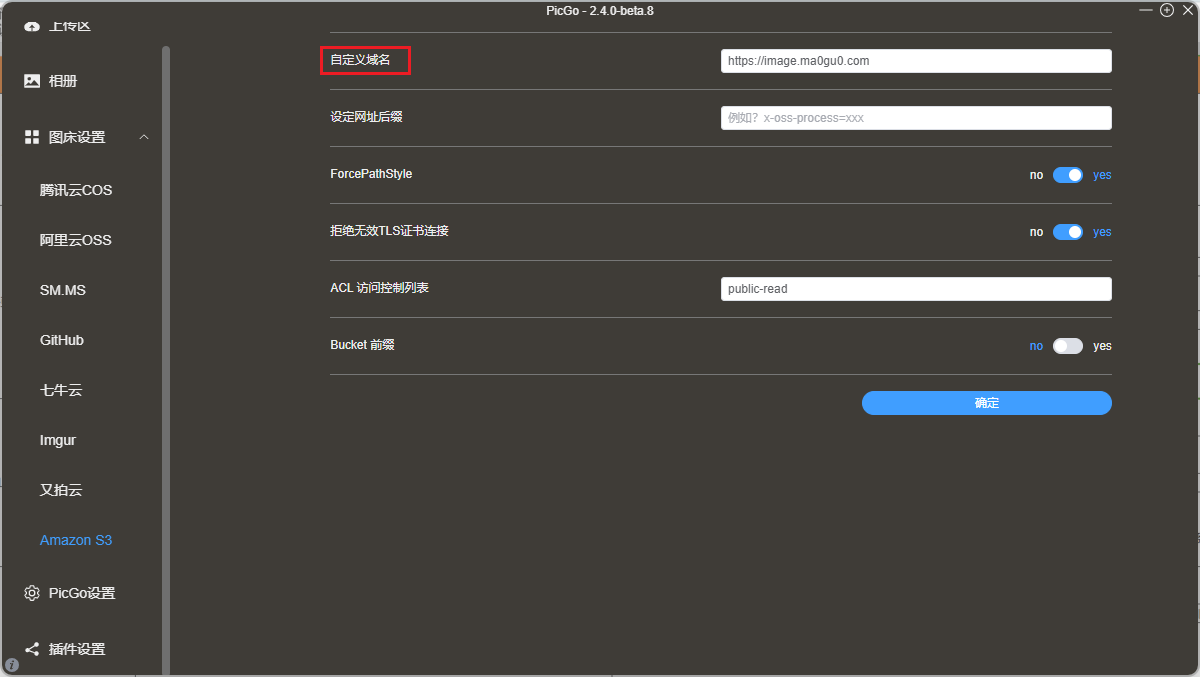Click the ACL public-read input field
The height and width of the screenshot is (677, 1200).
coord(916,289)
